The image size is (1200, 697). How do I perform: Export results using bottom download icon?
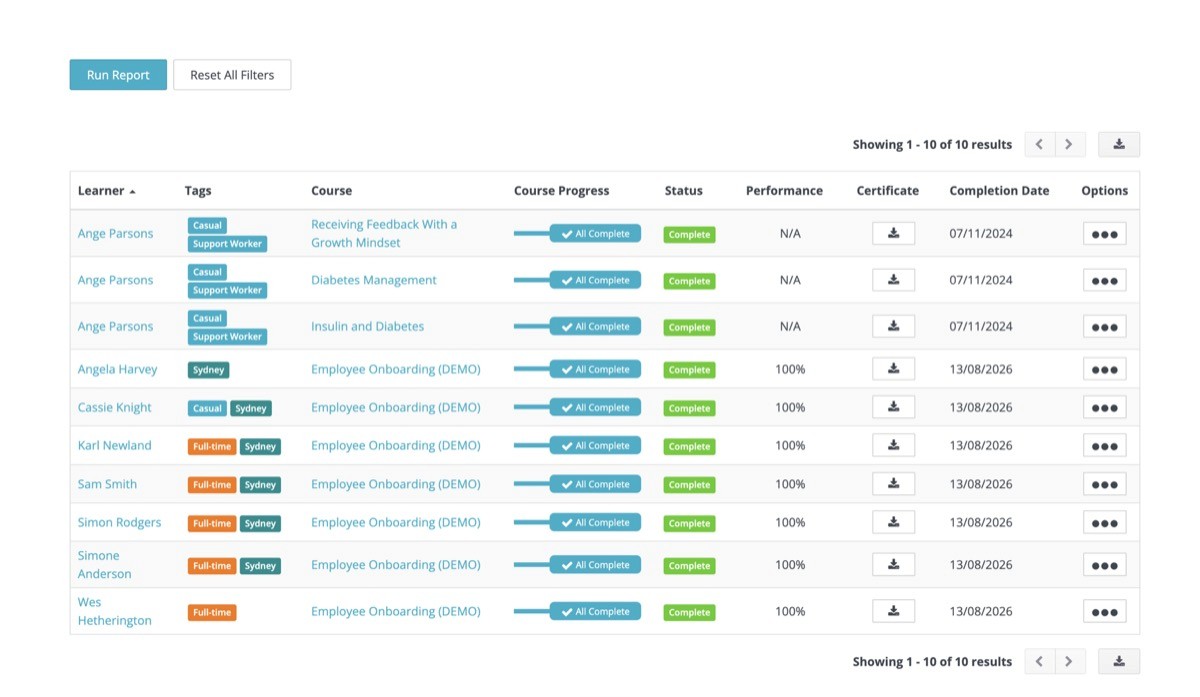[1119, 661]
